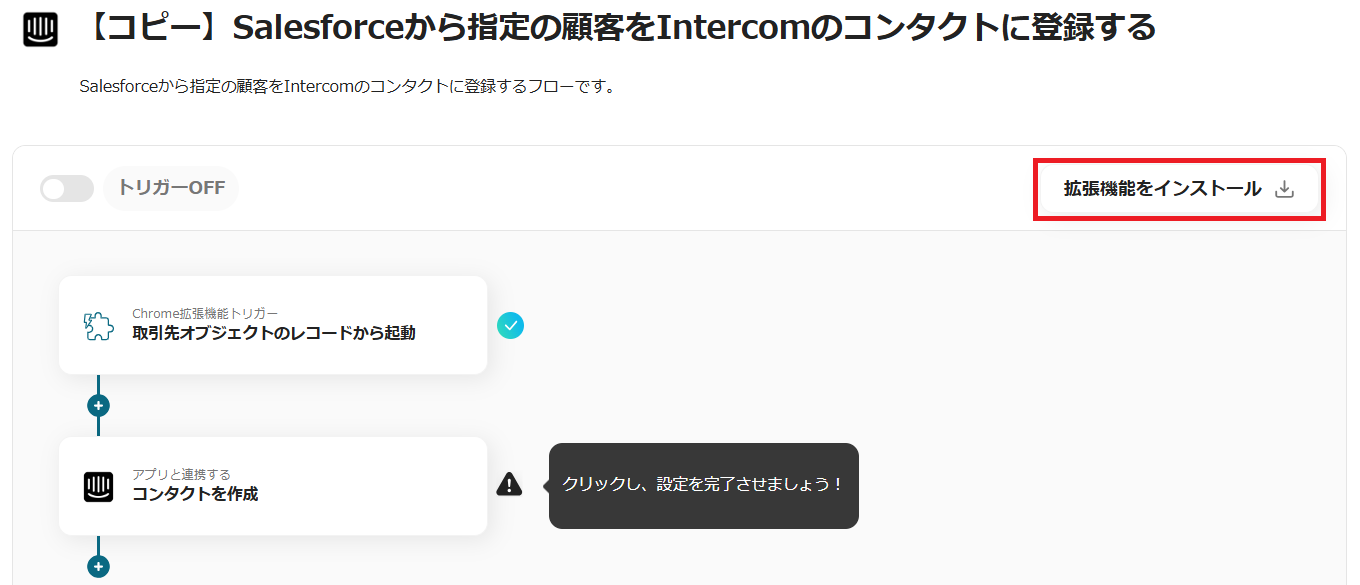Turn on the trigger toggle switch
This screenshot has width=1360, height=585.
pyautogui.click(x=67, y=188)
